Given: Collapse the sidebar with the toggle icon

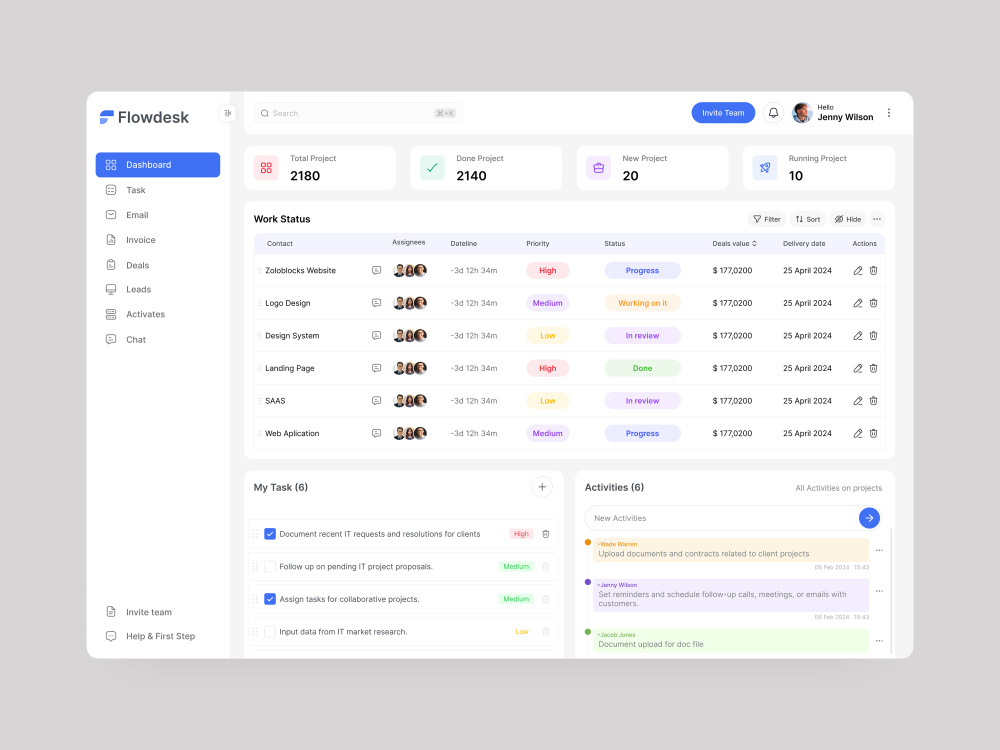Looking at the screenshot, I should [x=228, y=113].
